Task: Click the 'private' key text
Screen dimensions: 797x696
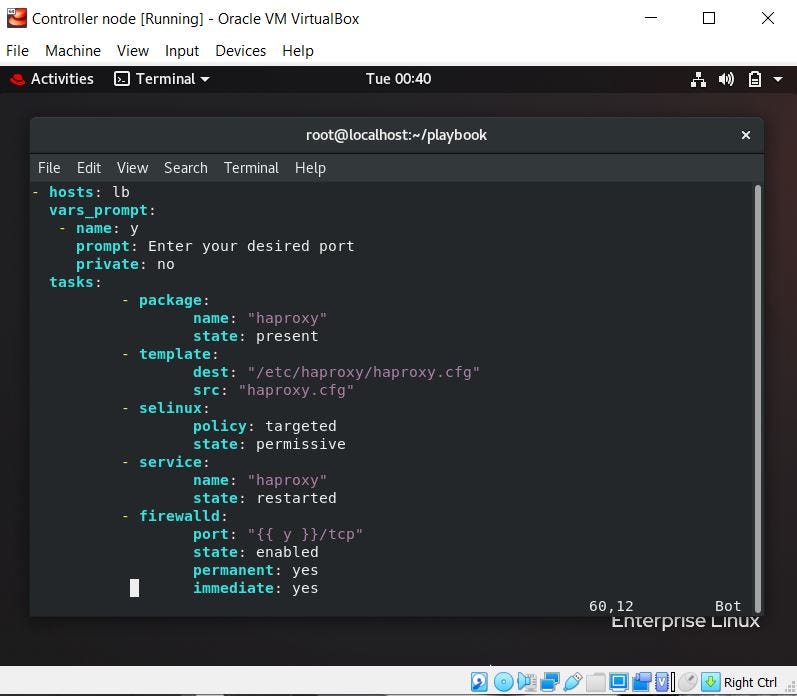Action: coord(107,264)
